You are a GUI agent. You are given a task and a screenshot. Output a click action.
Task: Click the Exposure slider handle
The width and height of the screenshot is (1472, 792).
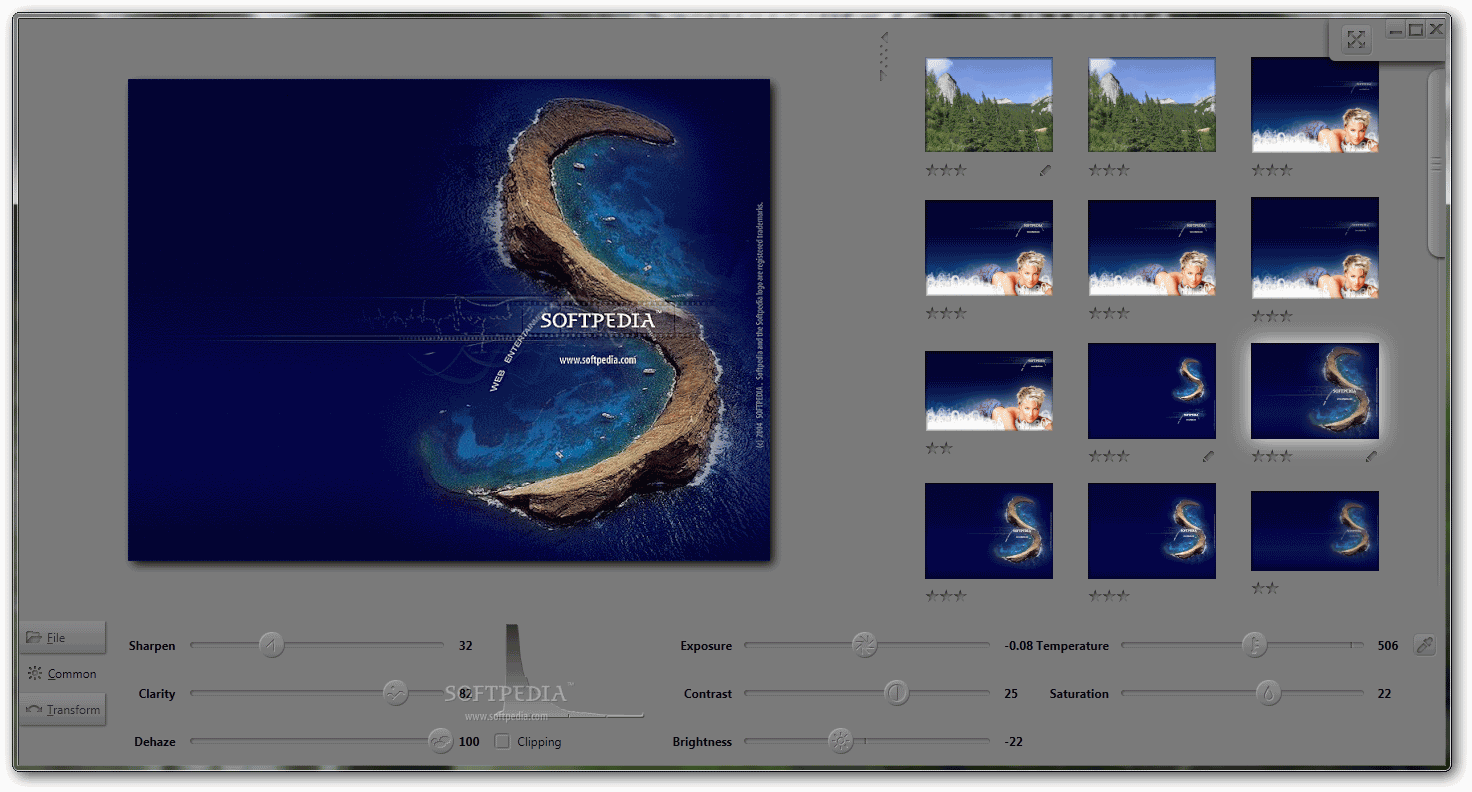[864, 645]
